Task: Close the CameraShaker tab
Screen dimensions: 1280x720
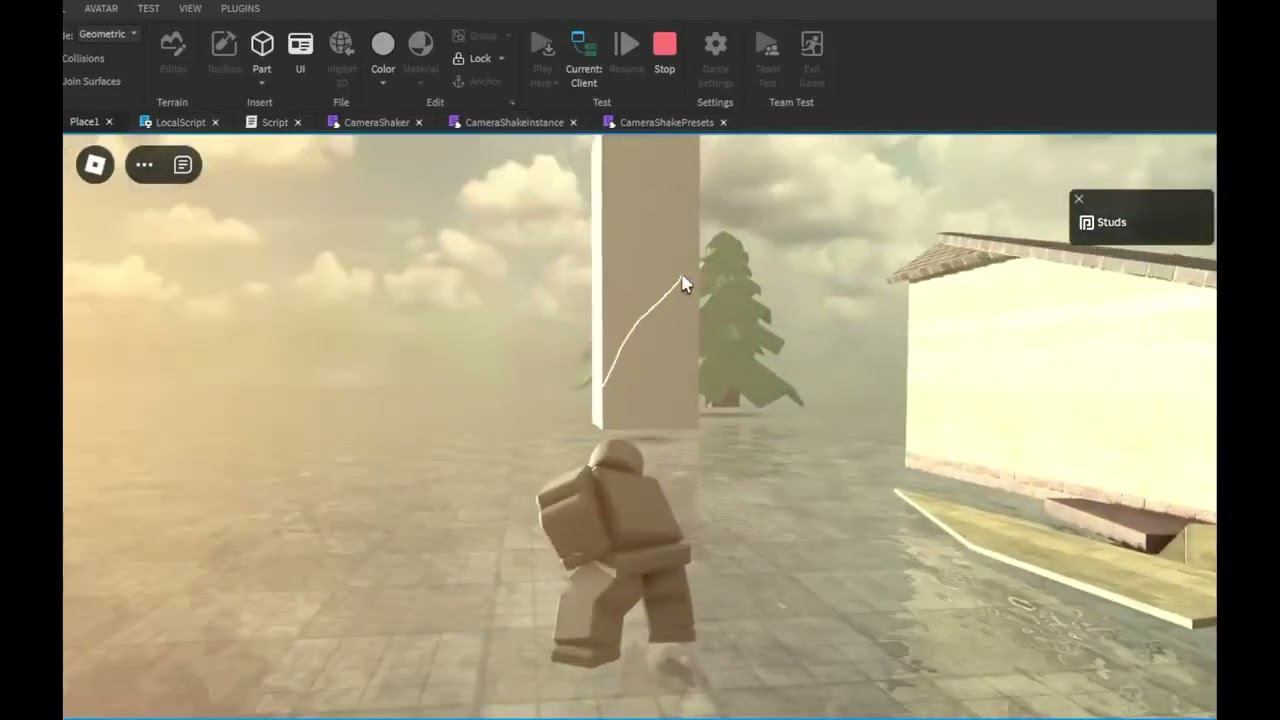Action: [x=419, y=123]
